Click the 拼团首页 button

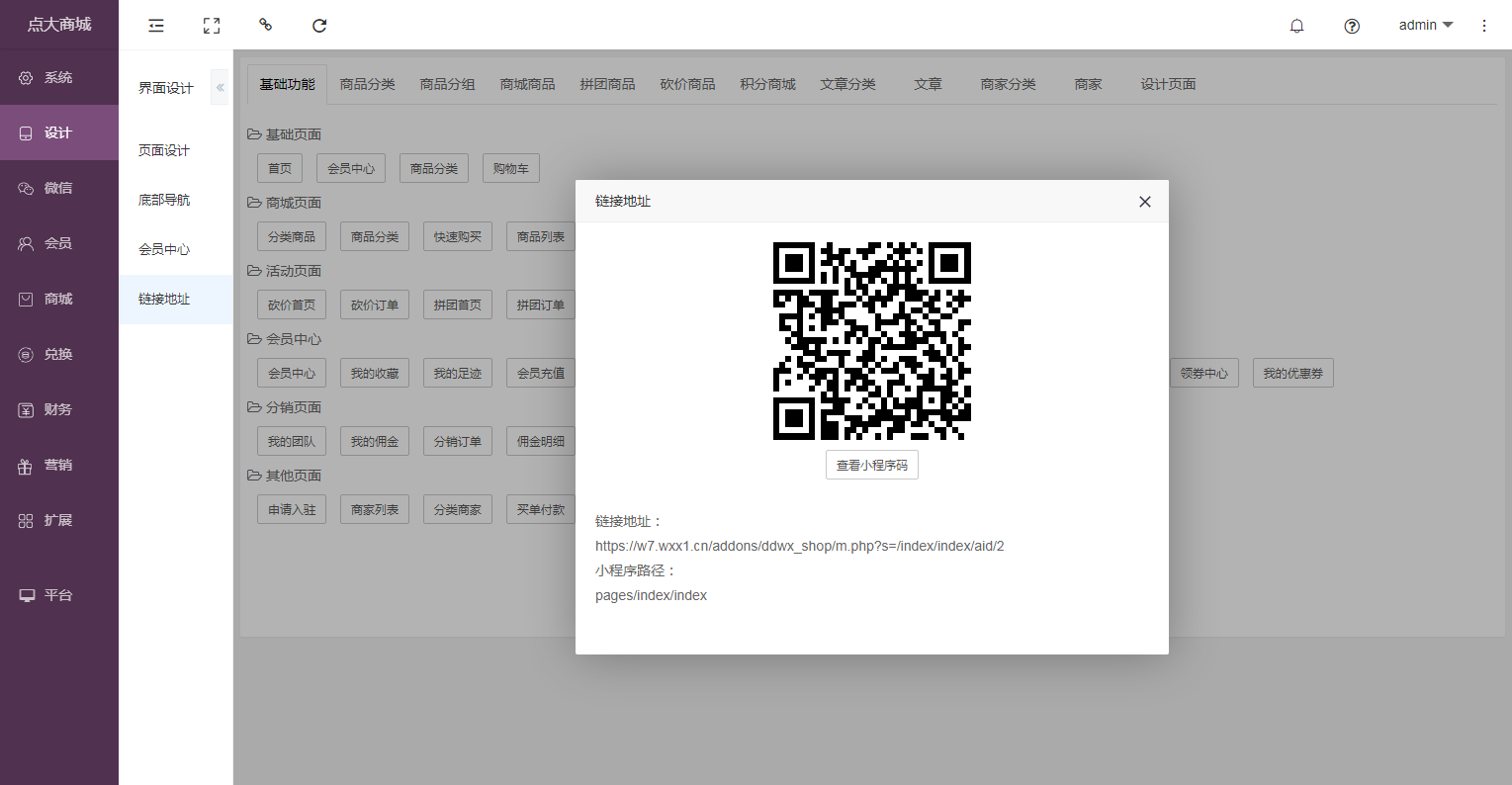[x=458, y=305]
